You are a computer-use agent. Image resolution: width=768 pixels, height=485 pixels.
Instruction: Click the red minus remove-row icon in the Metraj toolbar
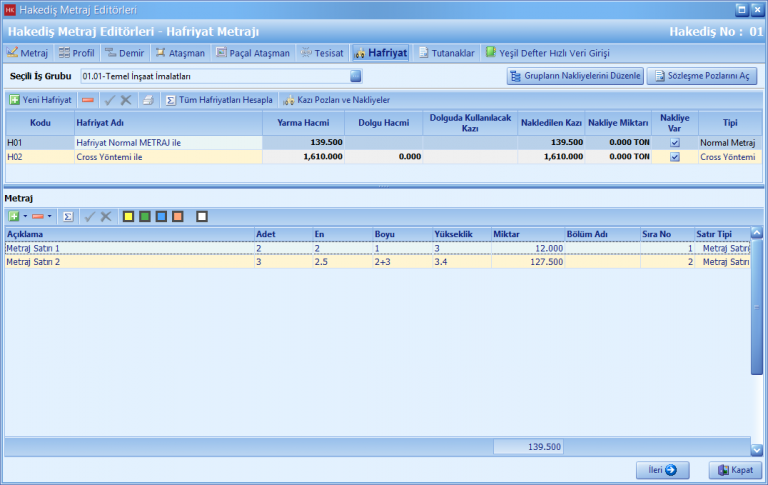click(38, 216)
